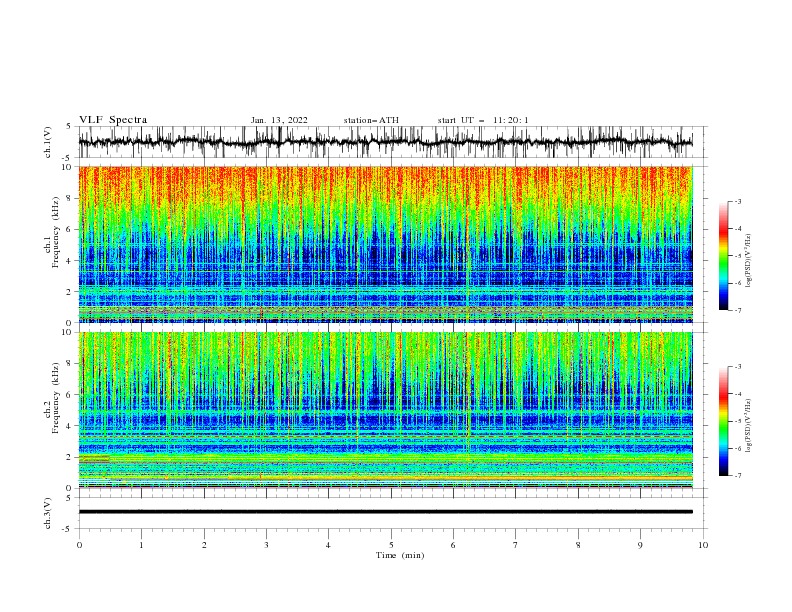Click the "10" kHz tick of ch.1 spectrogram
The image size is (792, 612).
tap(67, 167)
